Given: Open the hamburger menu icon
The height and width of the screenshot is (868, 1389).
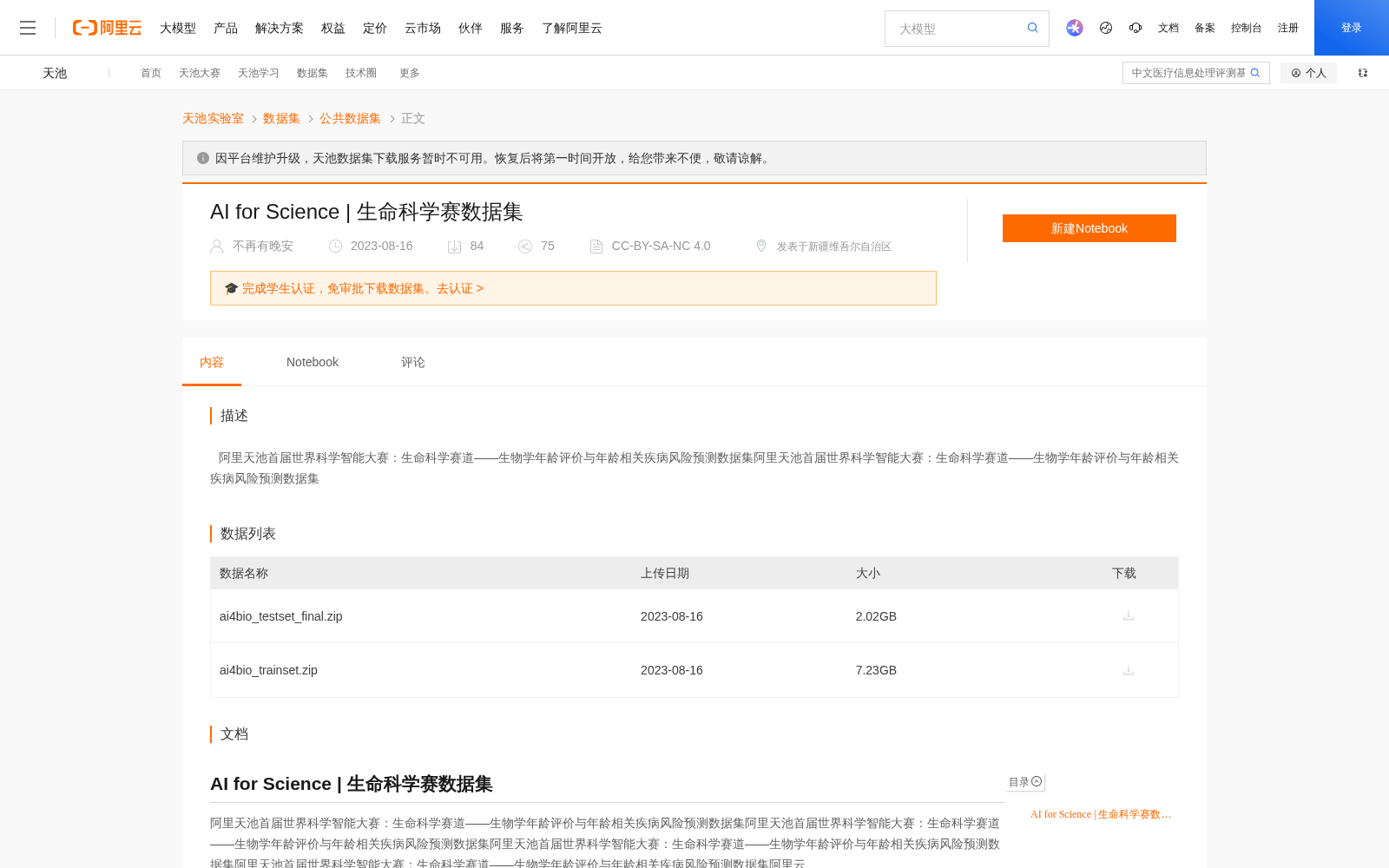Looking at the screenshot, I should (28, 28).
